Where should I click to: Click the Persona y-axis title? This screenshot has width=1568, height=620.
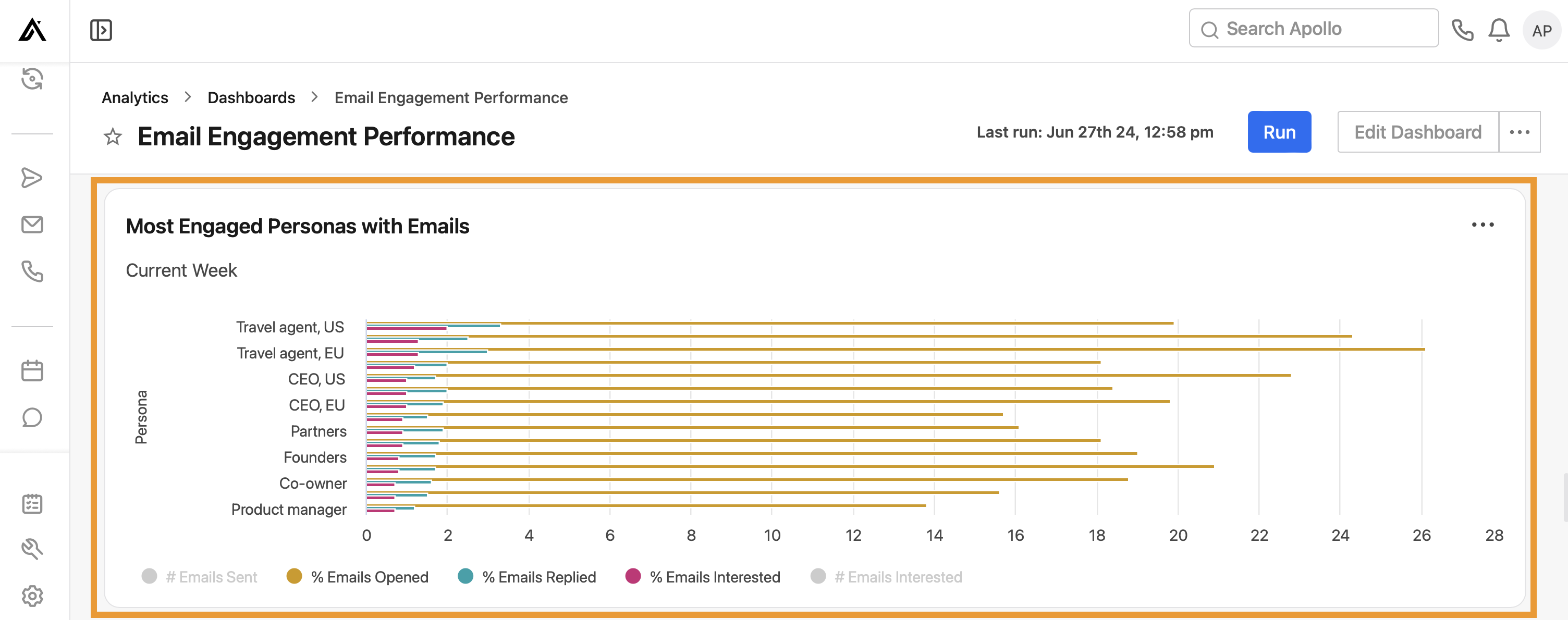[141, 417]
